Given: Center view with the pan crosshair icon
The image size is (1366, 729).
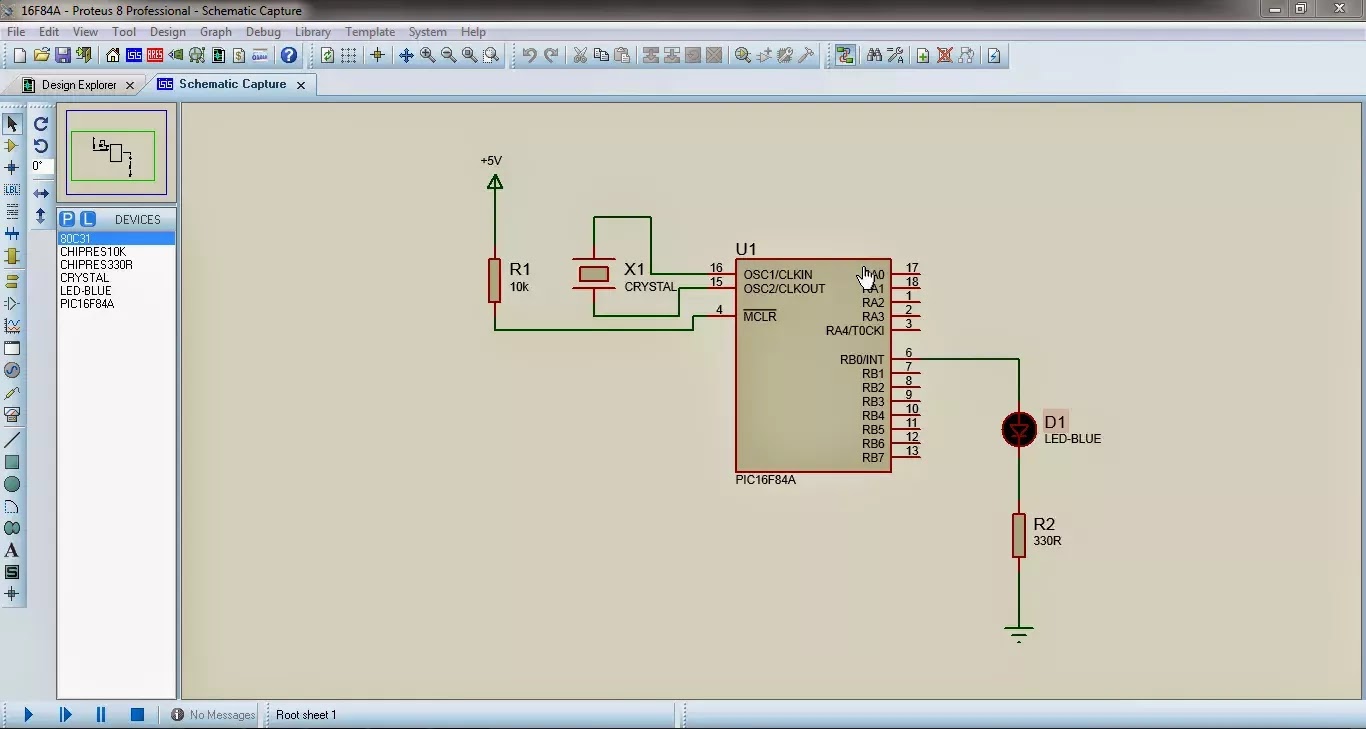Looking at the screenshot, I should coord(406,55).
